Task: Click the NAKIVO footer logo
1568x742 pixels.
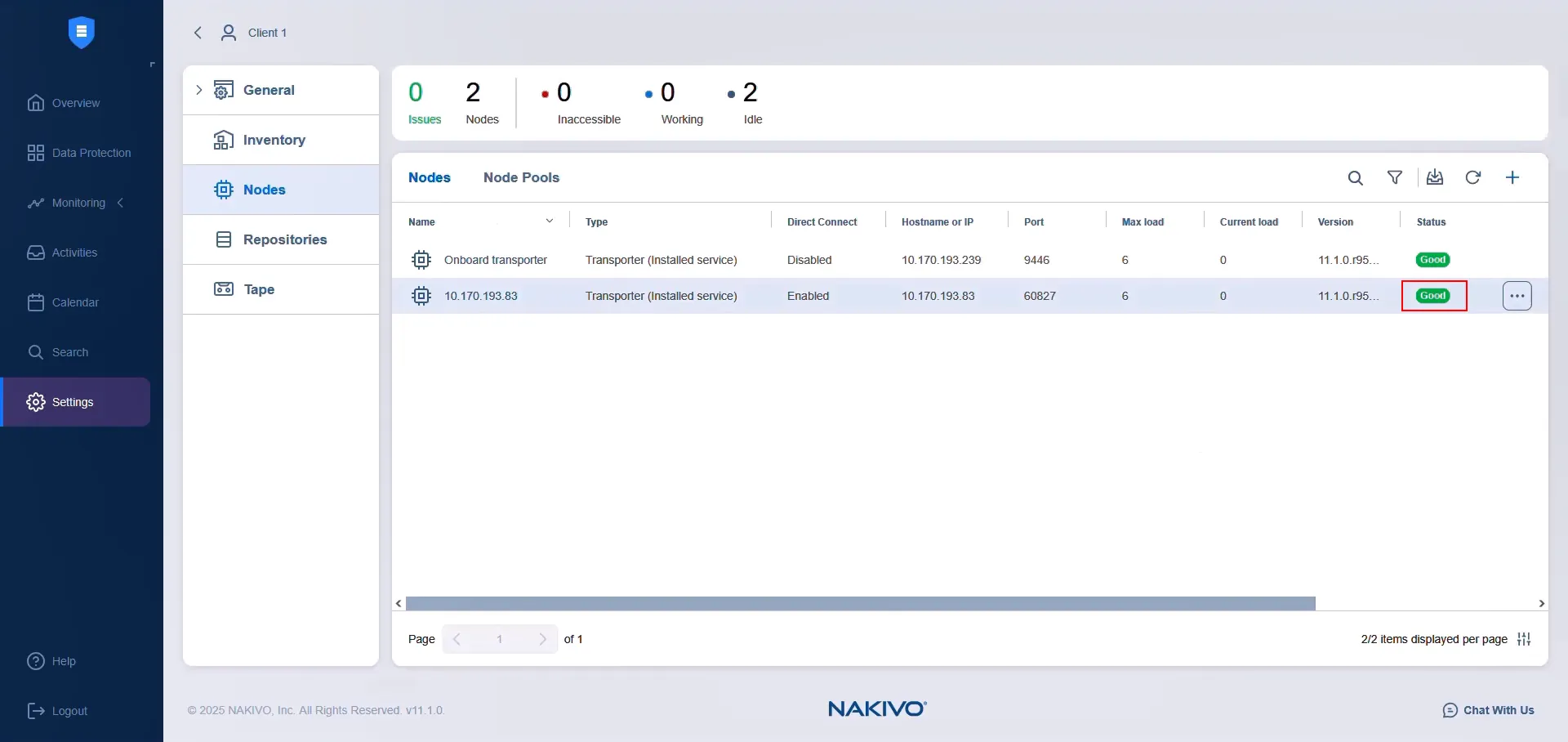Action: point(877,708)
